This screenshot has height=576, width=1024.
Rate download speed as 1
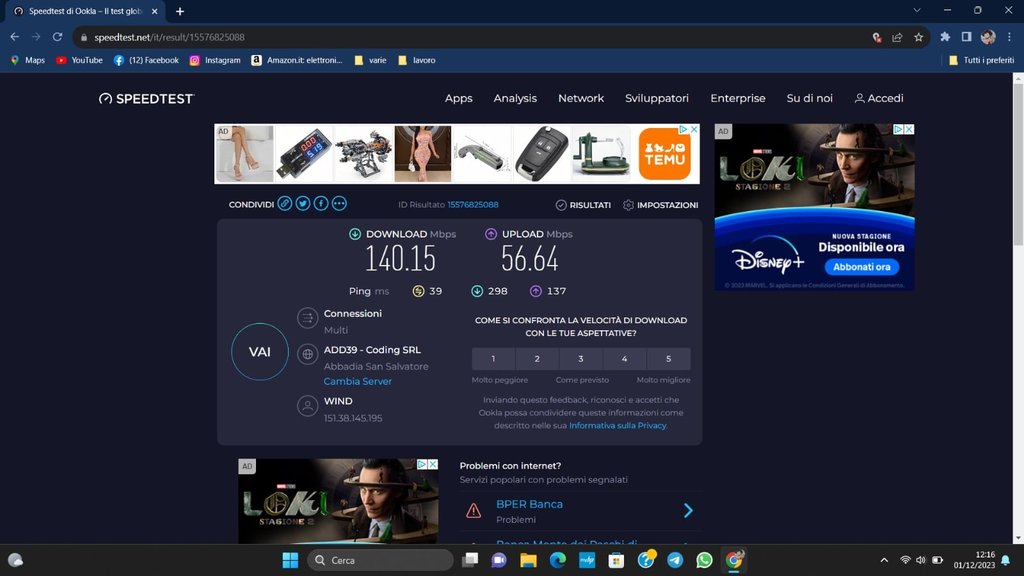point(493,359)
